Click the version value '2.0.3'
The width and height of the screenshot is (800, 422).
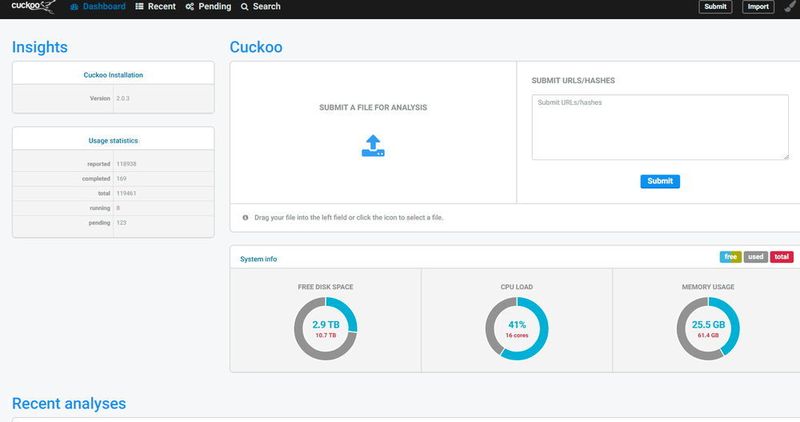[x=123, y=98]
